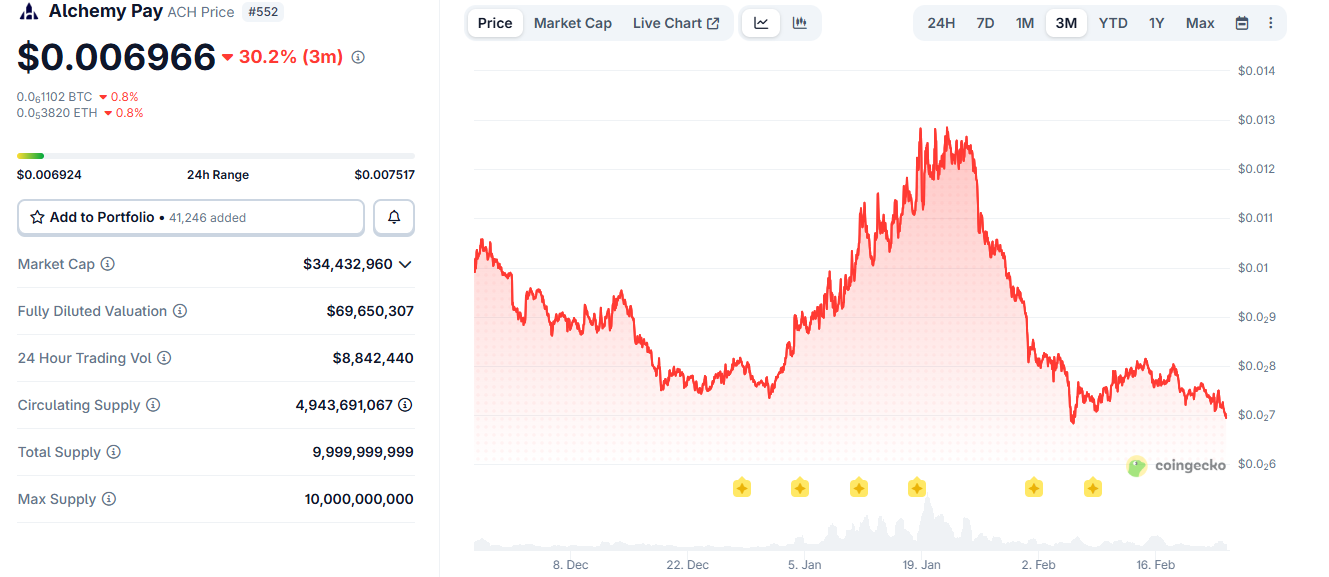Add Alchemy Pay to Portfolio

pos(191,217)
